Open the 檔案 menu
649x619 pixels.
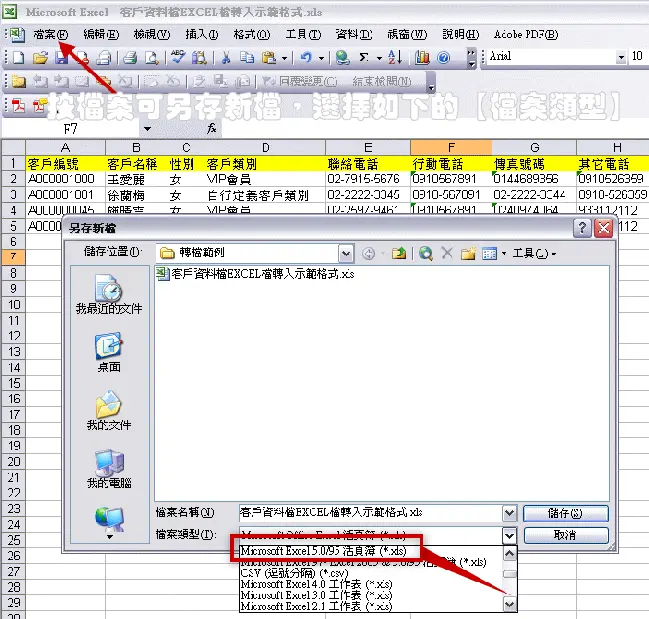[x=51, y=34]
